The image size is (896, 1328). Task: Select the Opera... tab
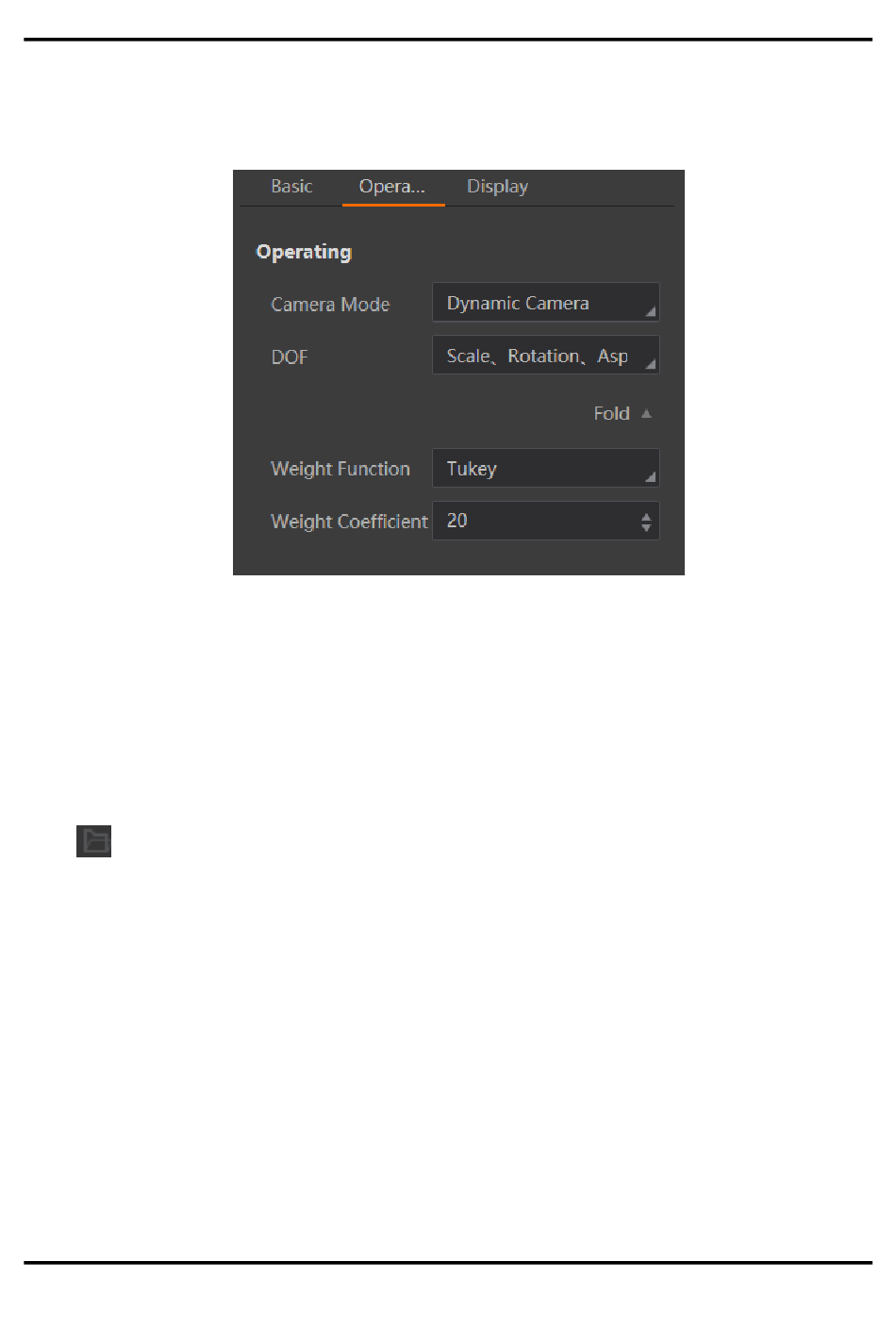(392, 187)
